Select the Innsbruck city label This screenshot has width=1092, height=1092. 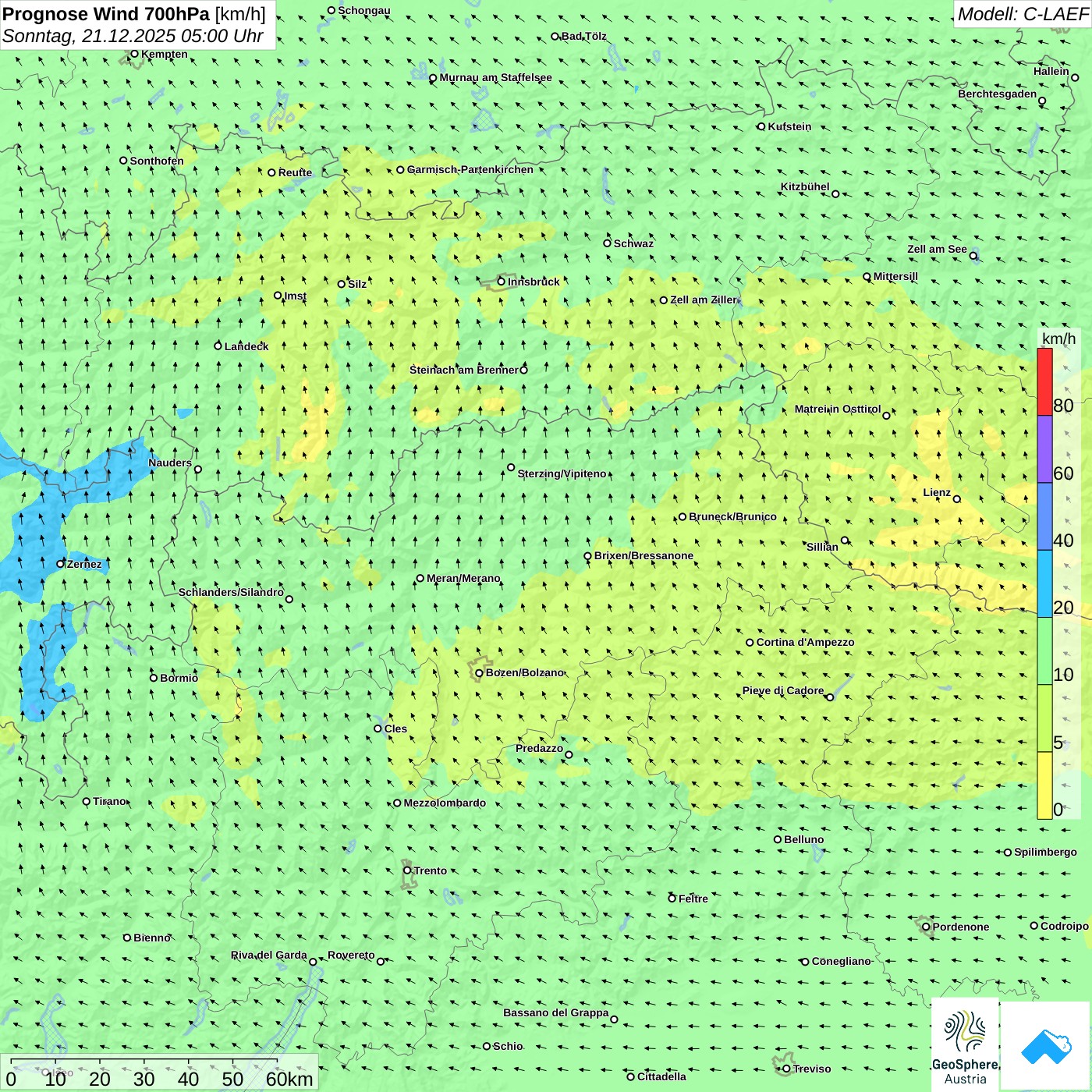click(x=534, y=282)
